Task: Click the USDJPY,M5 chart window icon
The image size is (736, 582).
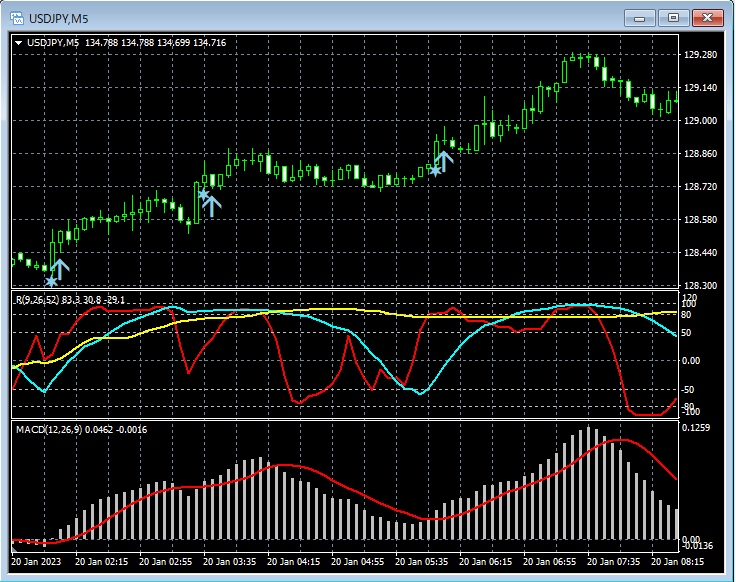Action: 17,18
